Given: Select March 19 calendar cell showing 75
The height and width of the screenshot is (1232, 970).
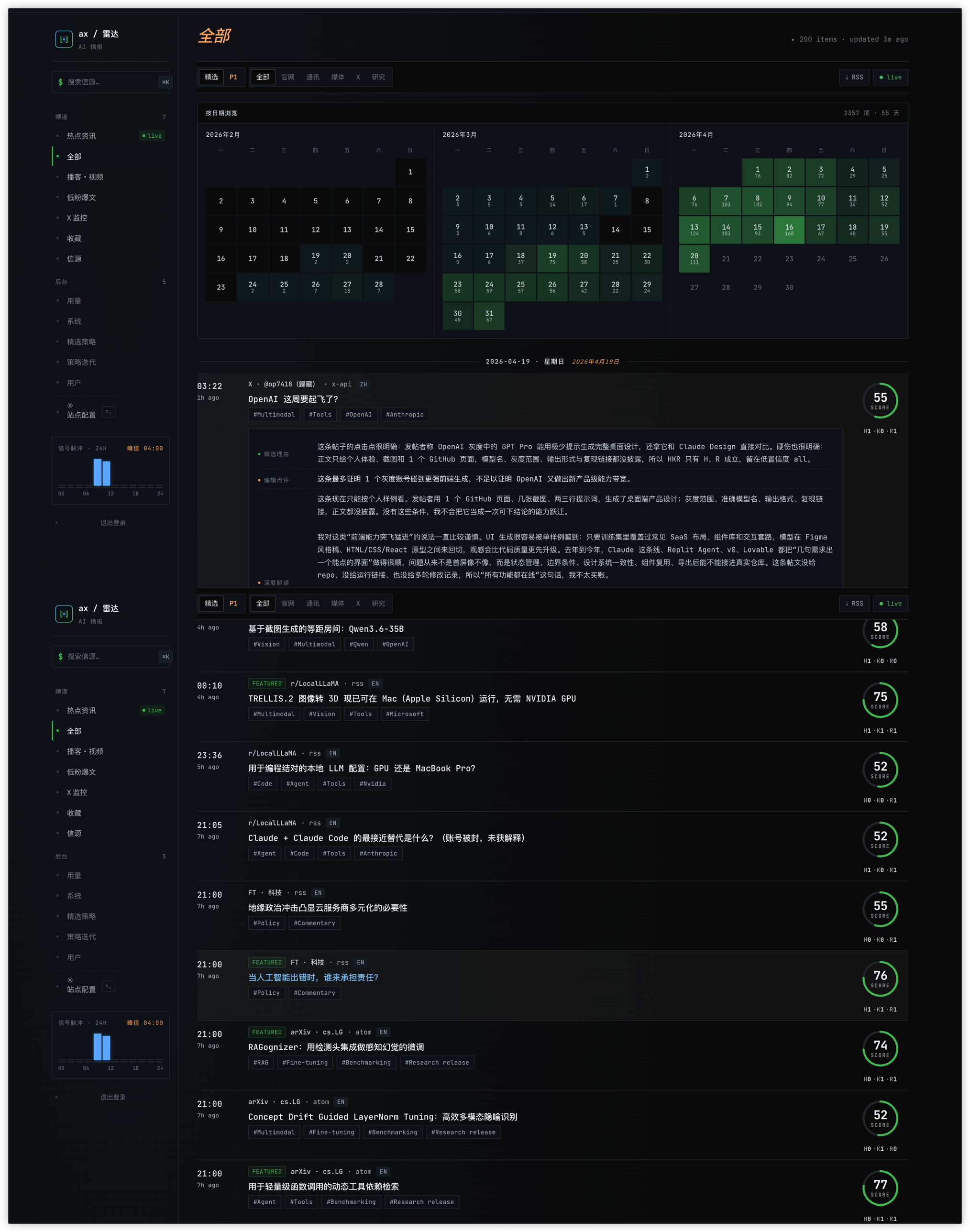Looking at the screenshot, I should 552,258.
